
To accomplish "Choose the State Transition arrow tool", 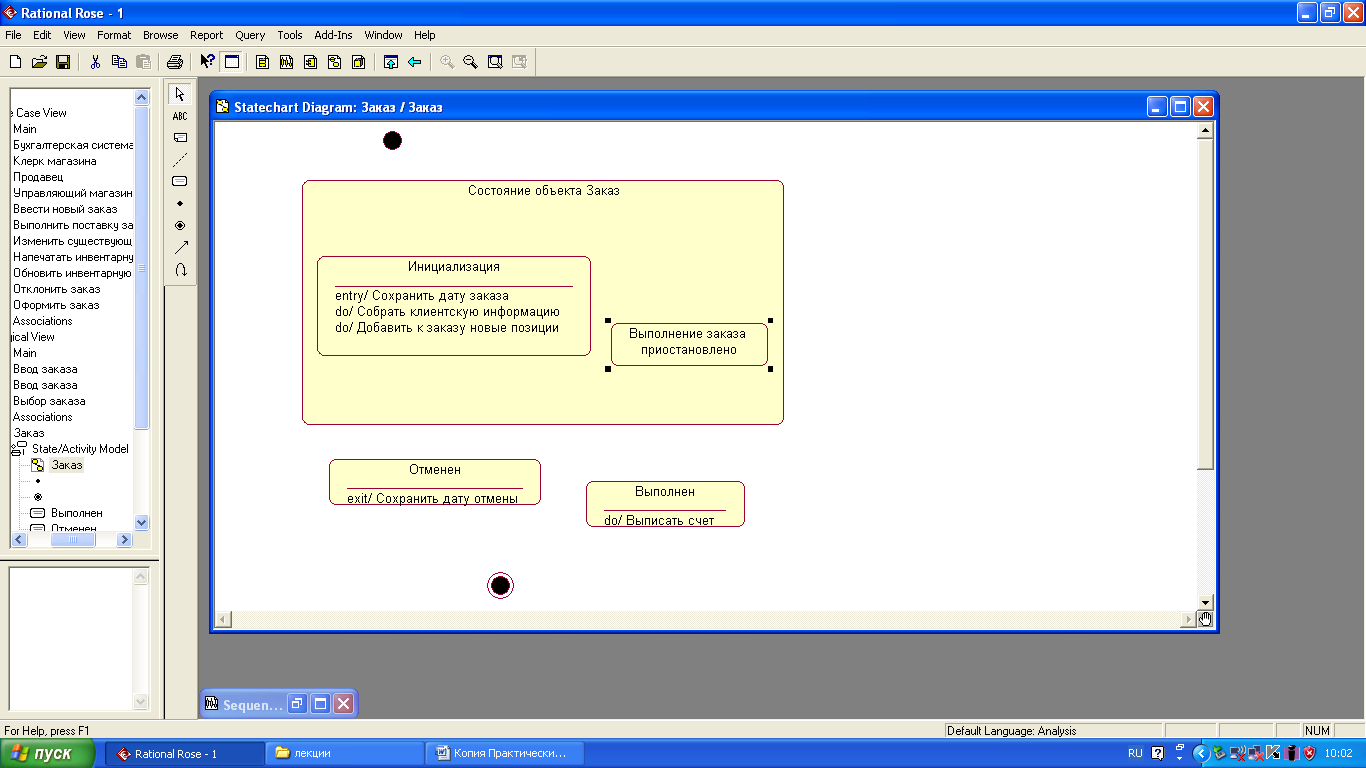I will (x=180, y=248).
